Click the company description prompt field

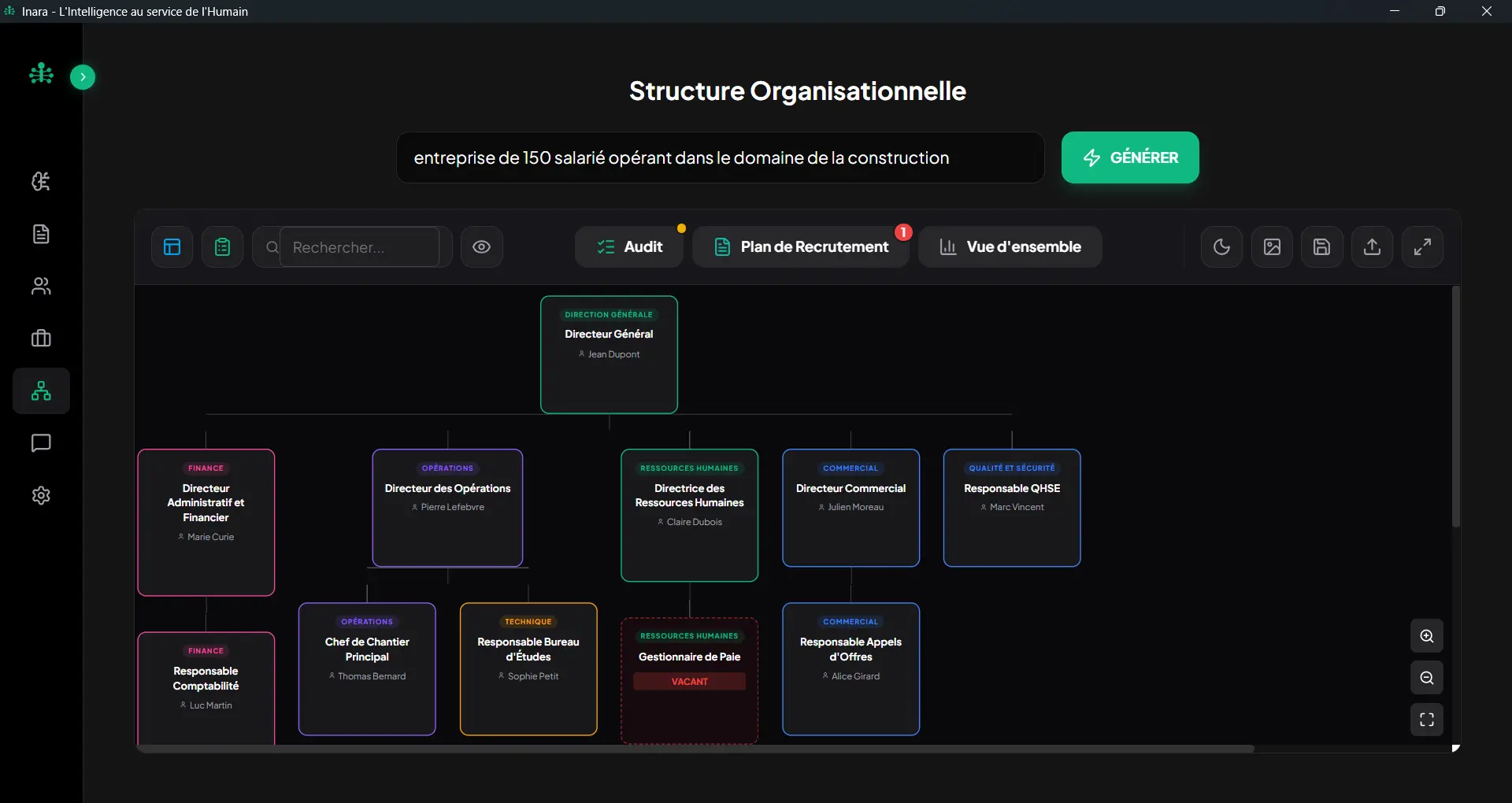point(721,157)
